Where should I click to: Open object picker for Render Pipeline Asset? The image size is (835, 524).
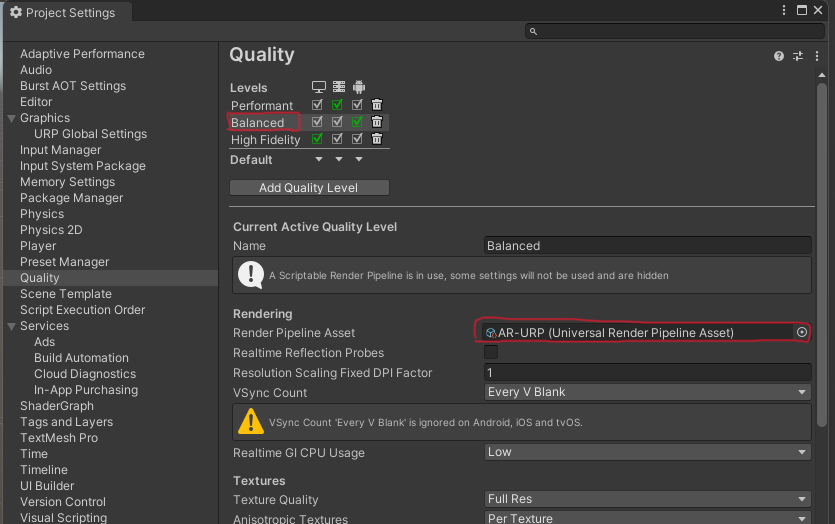click(x=801, y=332)
